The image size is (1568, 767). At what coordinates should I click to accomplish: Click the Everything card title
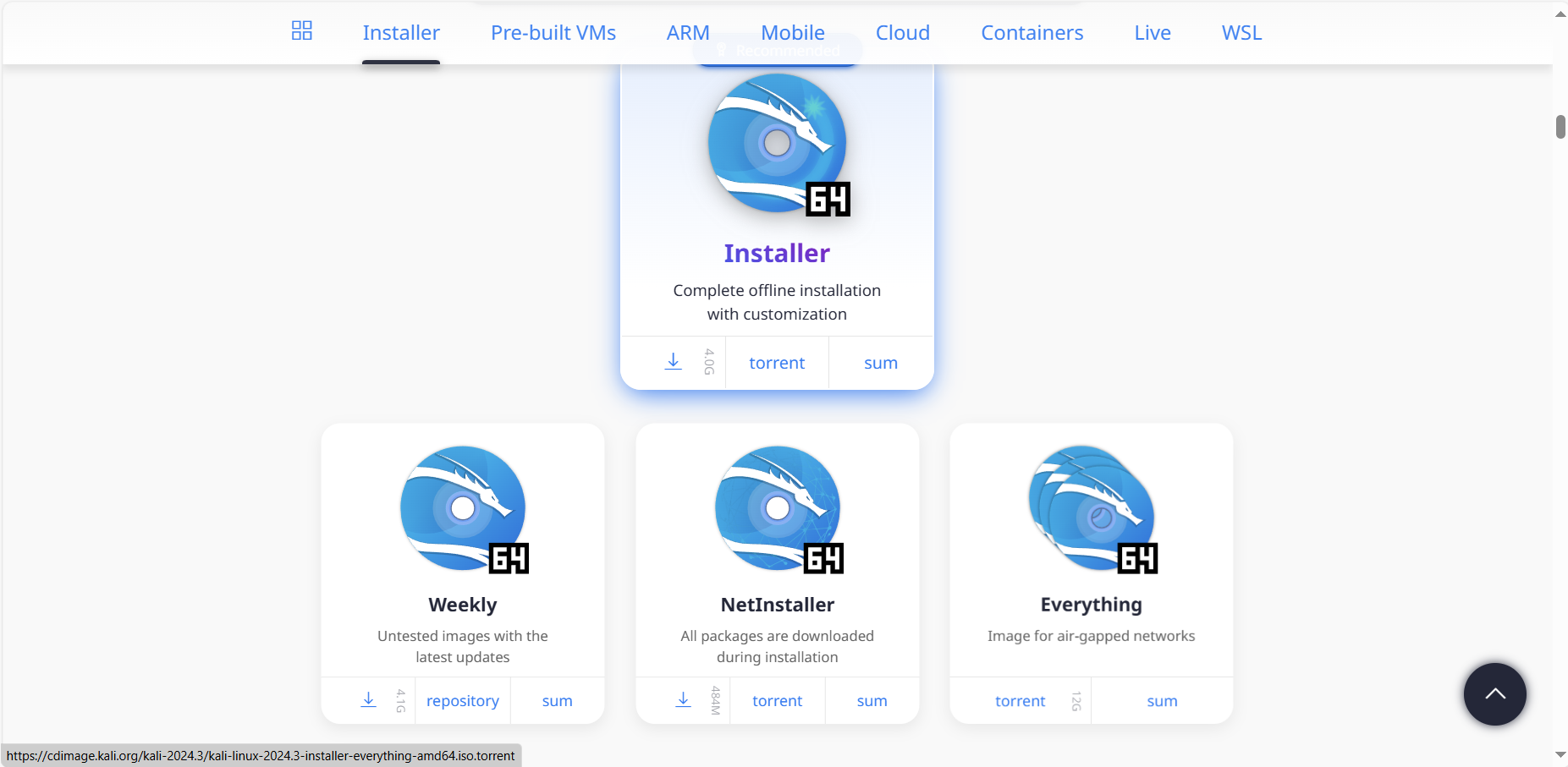(1091, 605)
